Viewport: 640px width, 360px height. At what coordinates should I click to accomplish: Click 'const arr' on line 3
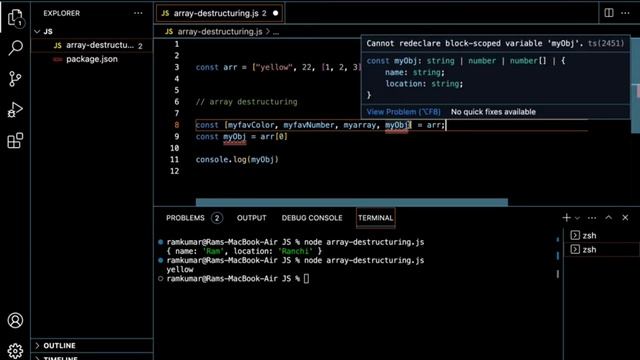tap(216, 67)
